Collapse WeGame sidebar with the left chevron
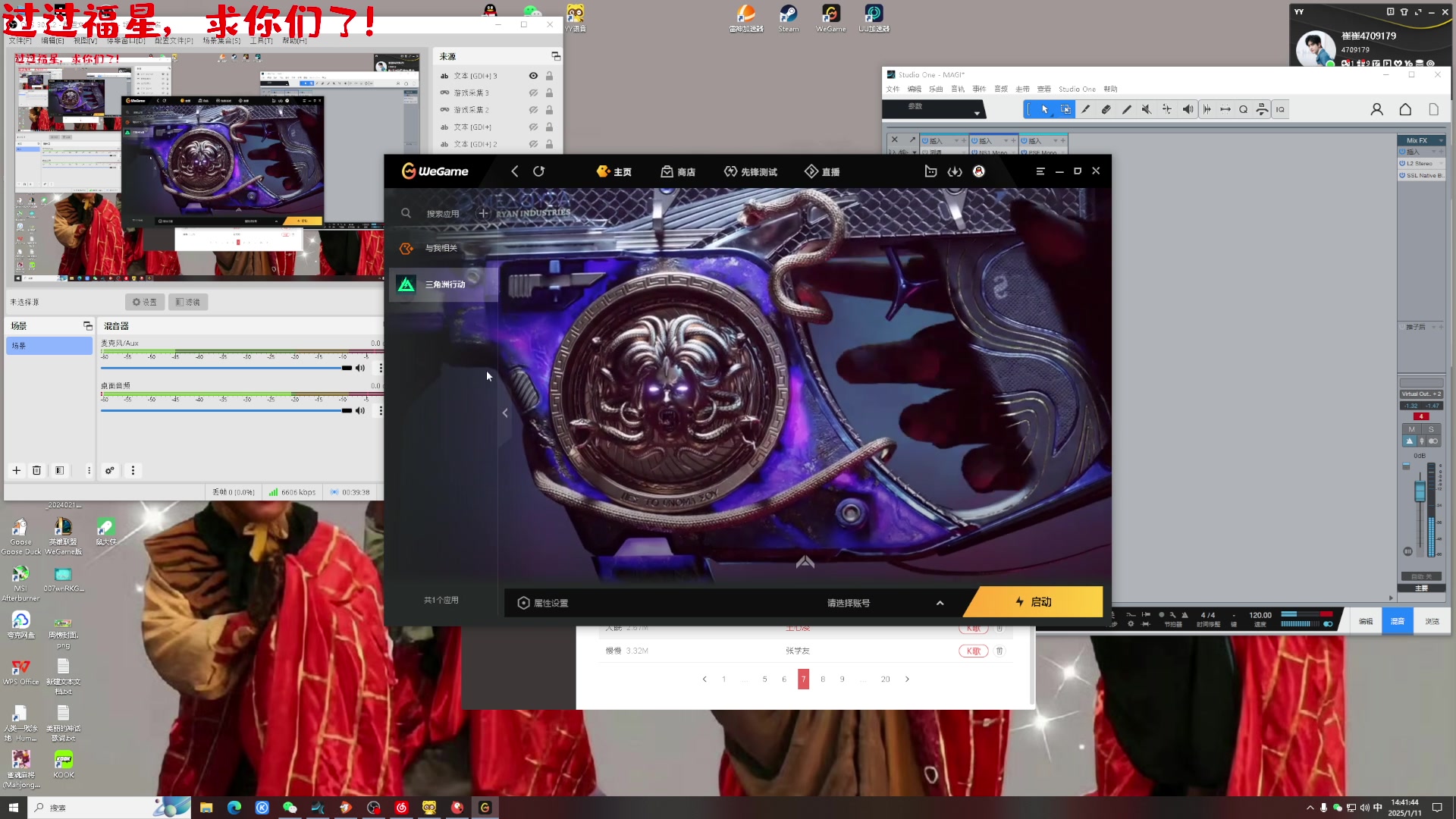 point(505,413)
